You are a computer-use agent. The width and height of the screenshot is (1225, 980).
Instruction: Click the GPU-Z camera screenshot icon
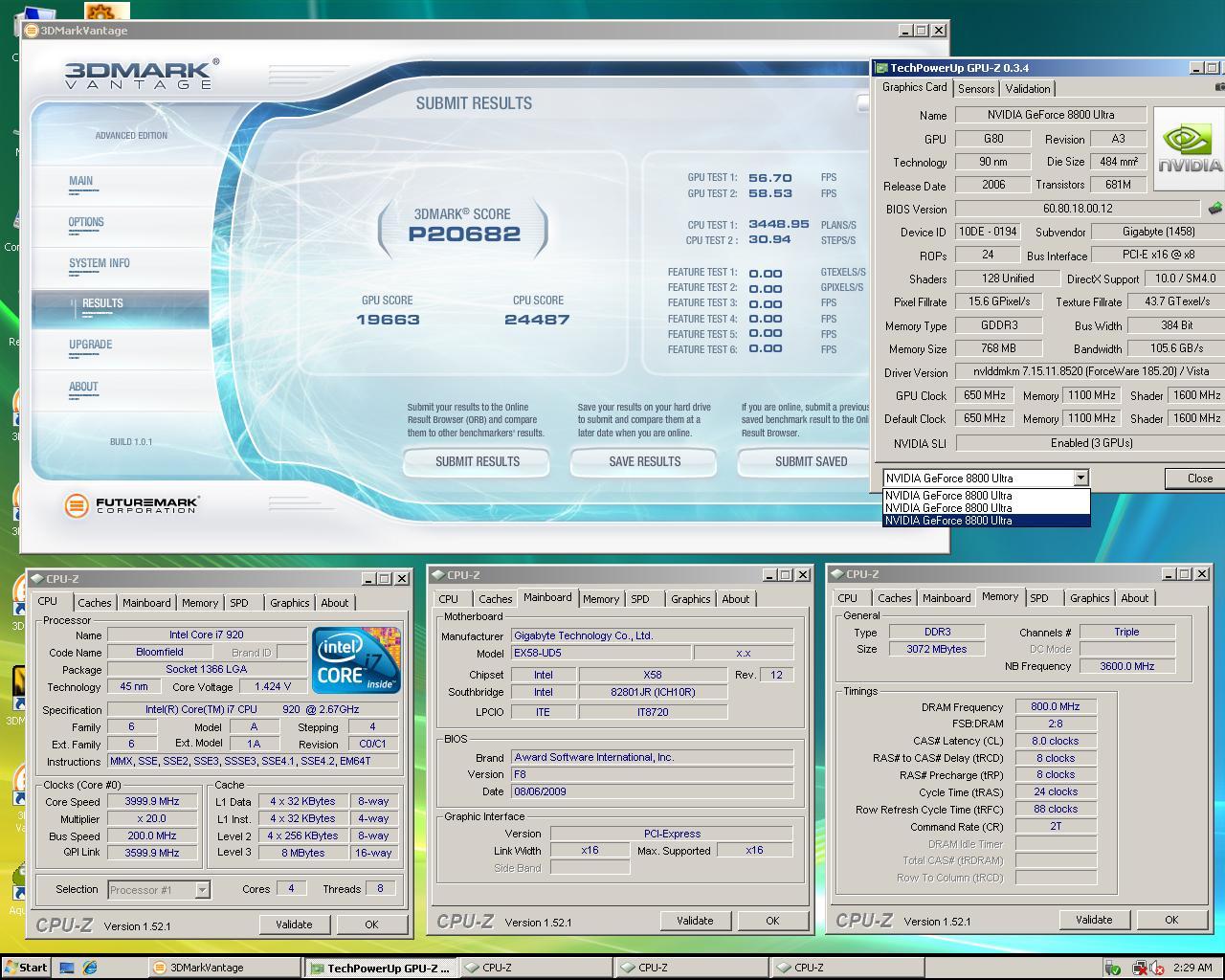[1219, 87]
